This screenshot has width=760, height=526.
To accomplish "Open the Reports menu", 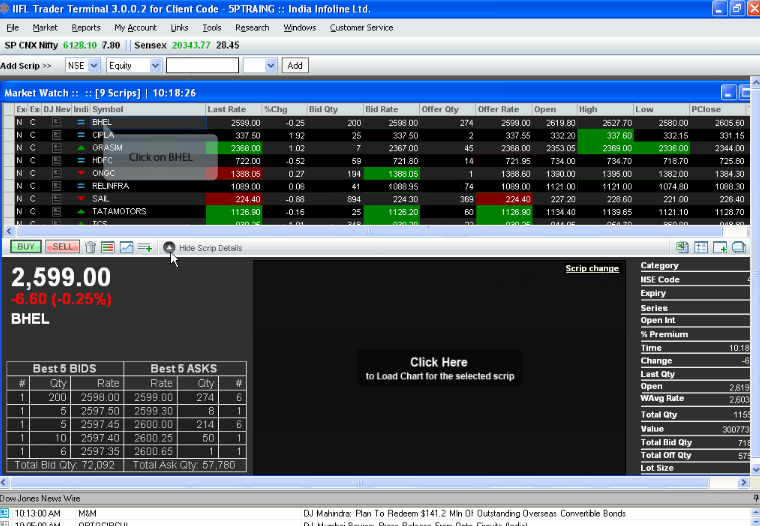I will coord(86,28).
